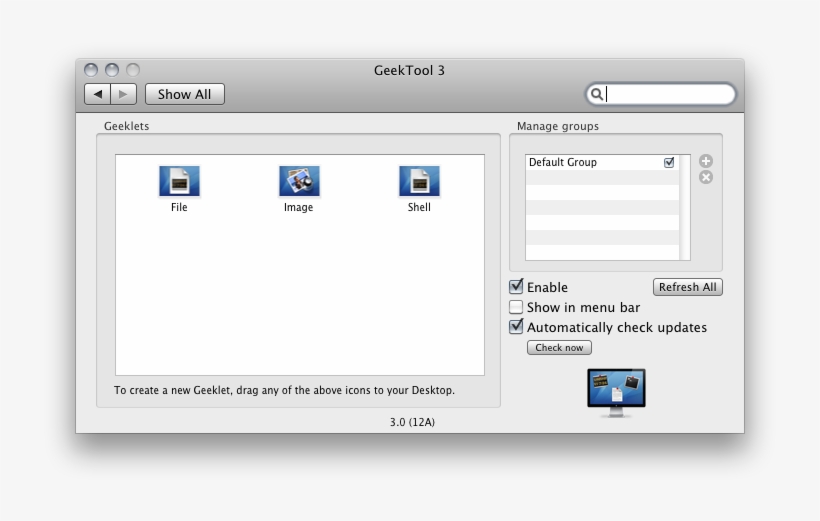Click the magnifying glass search icon

click(x=597, y=94)
